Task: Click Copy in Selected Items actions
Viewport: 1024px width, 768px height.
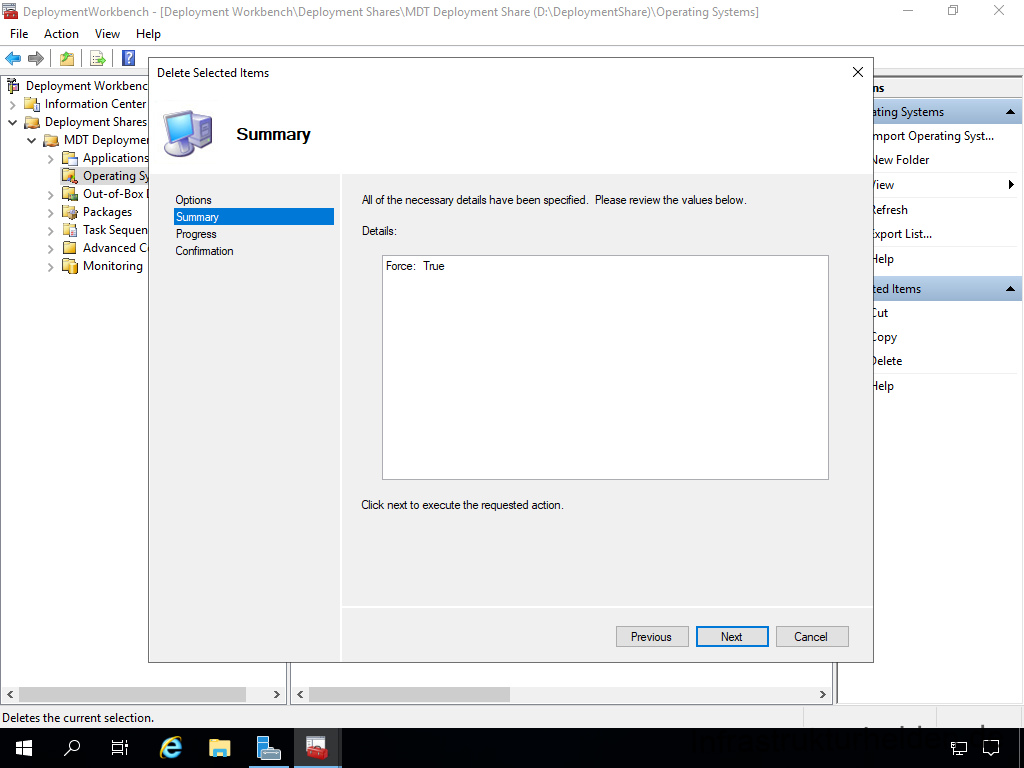Action: pos(885,337)
